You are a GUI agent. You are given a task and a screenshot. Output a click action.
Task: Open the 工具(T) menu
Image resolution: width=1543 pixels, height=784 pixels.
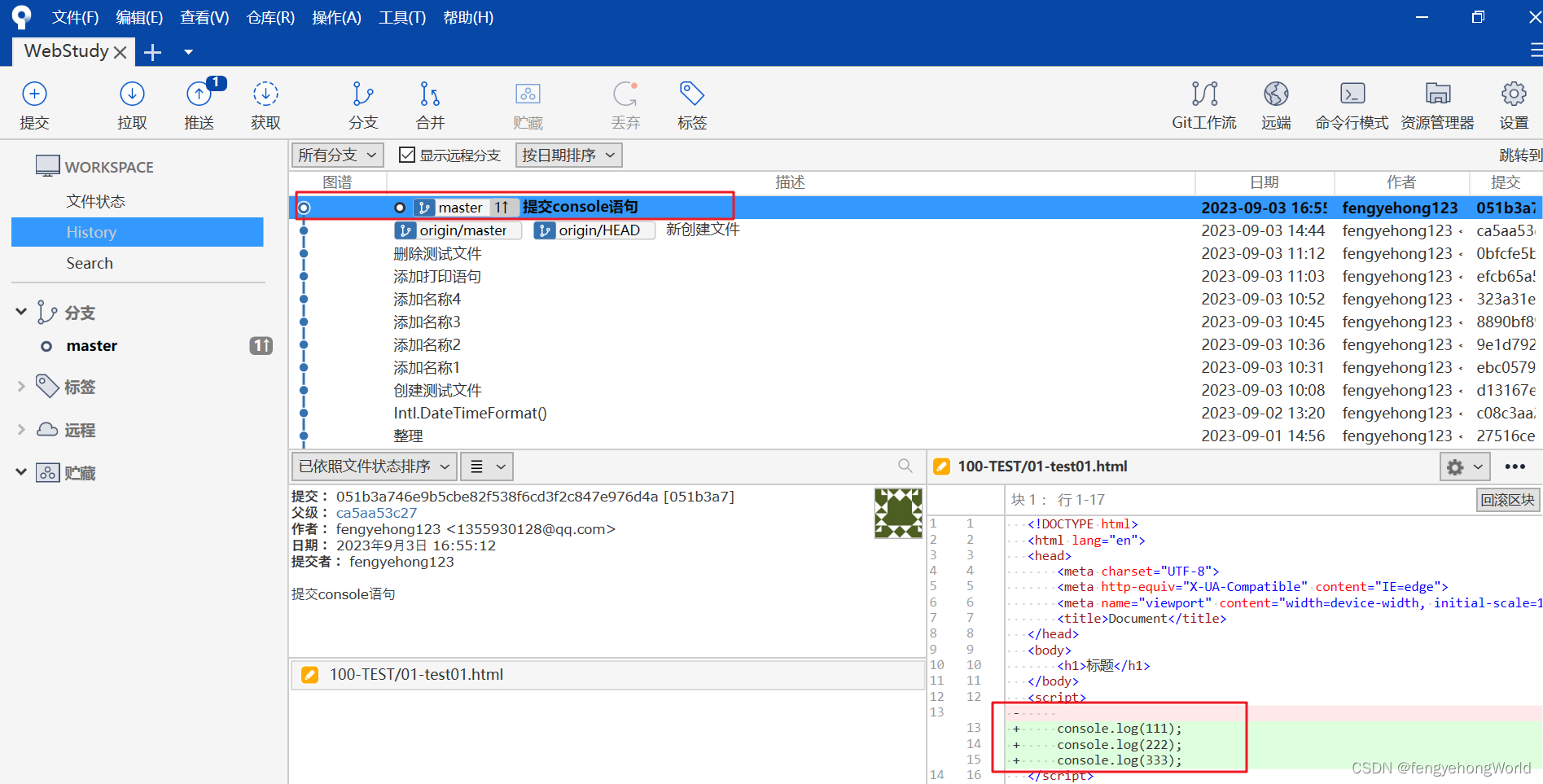tap(402, 18)
